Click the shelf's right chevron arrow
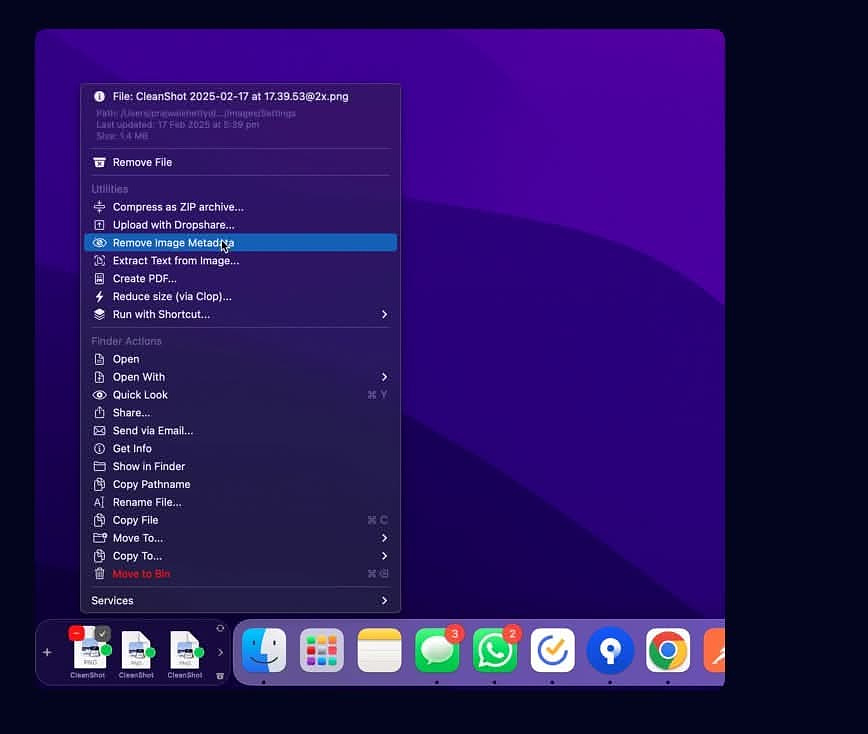The height and width of the screenshot is (734, 868). 220,652
